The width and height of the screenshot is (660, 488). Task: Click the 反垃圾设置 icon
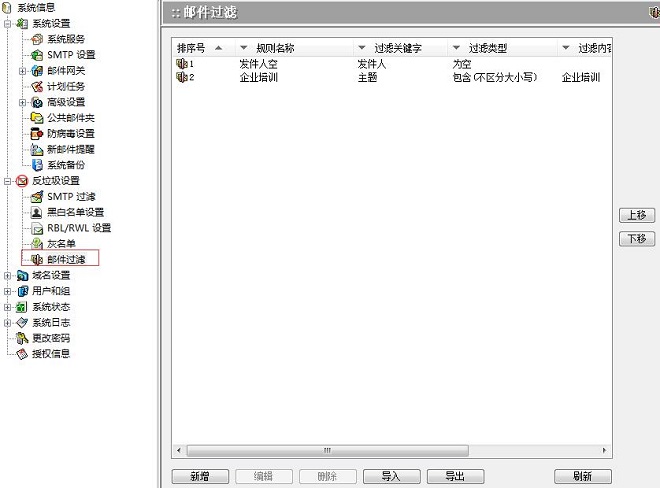click(x=22, y=181)
